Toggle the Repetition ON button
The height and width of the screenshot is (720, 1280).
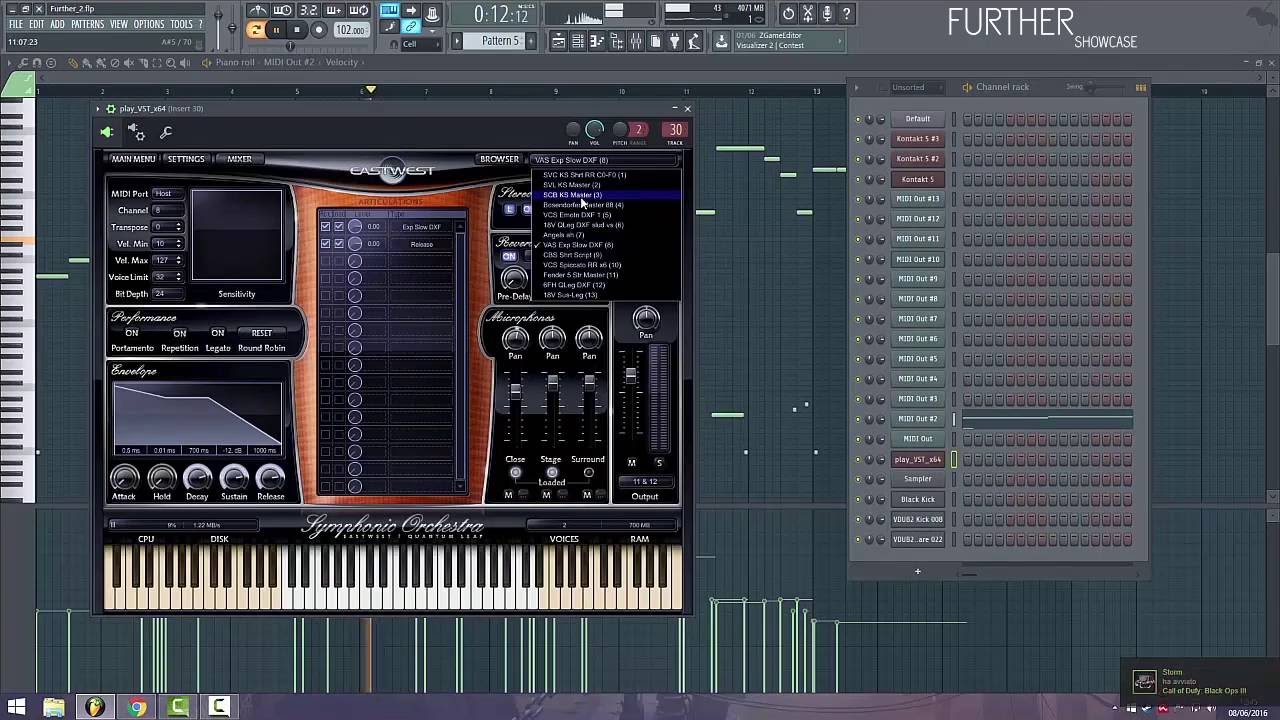180,333
